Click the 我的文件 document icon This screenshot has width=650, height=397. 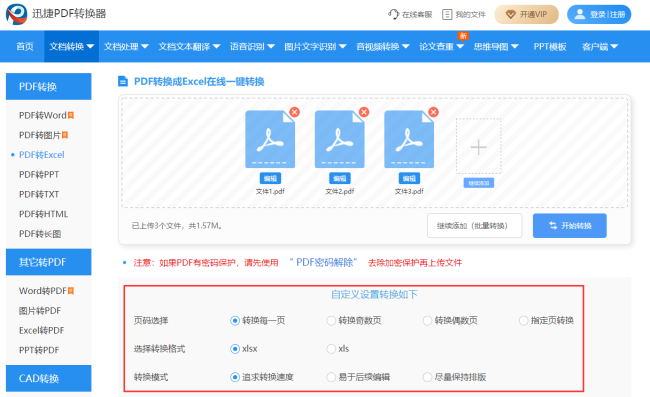(447, 15)
